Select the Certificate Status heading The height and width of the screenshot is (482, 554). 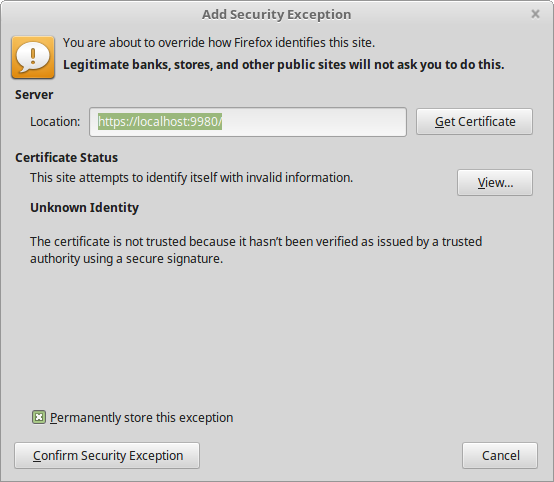point(66,158)
